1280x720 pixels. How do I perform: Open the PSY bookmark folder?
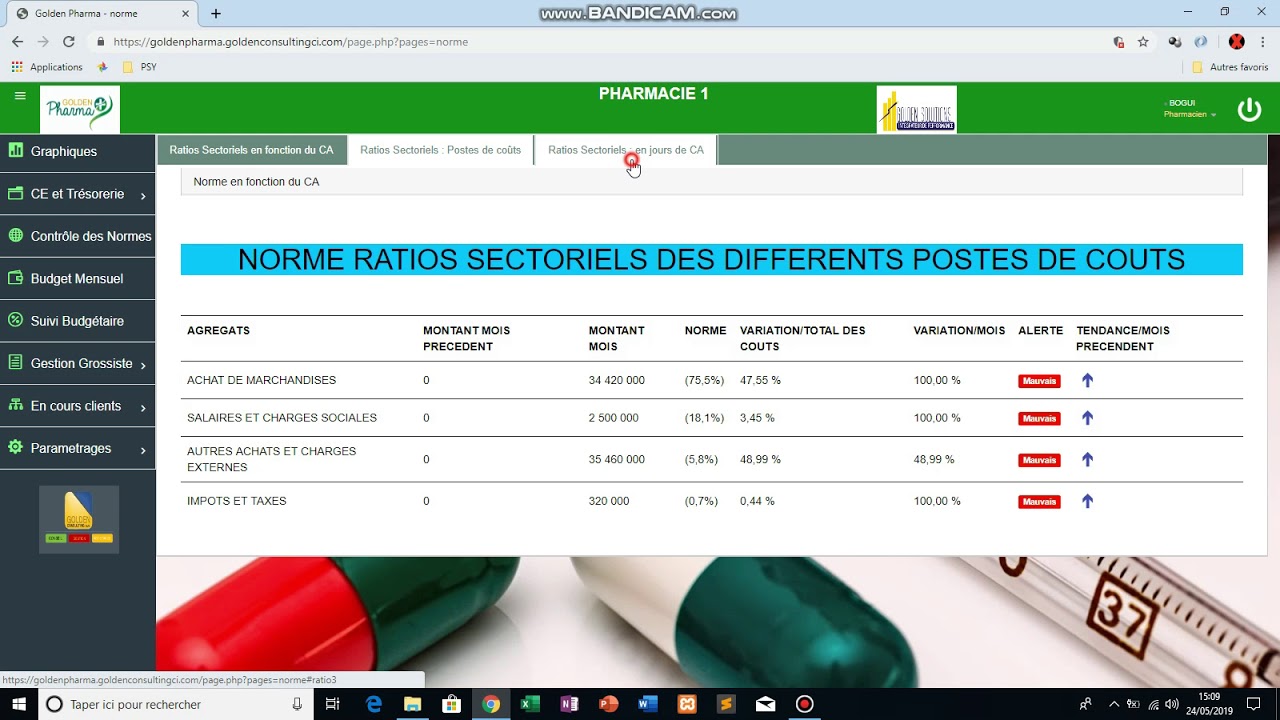point(139,67)
